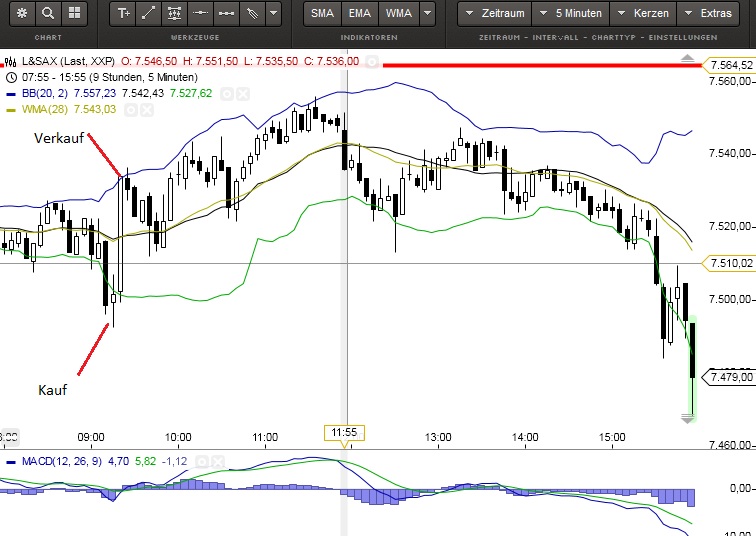Click the MACD value 4,70

pyautogui.click(x=118, y=461)
